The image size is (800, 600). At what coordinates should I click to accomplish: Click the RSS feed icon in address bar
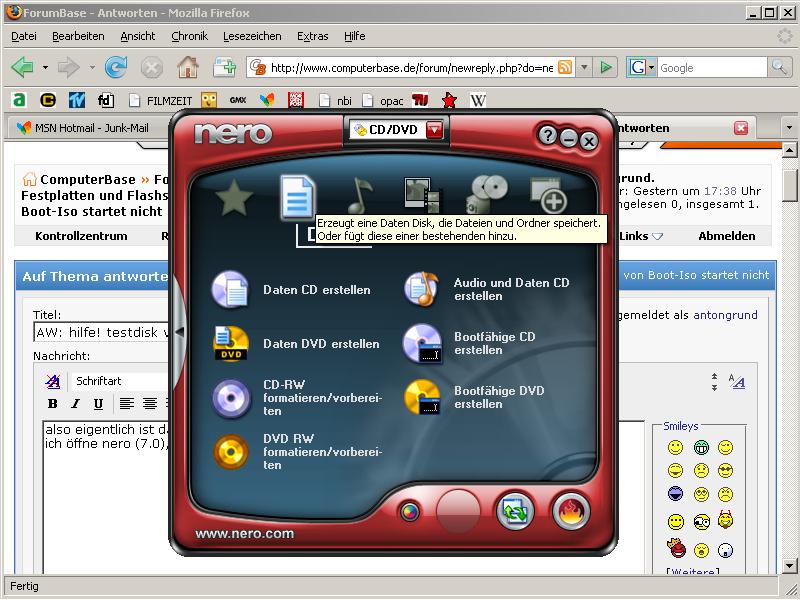coord(565,67)
